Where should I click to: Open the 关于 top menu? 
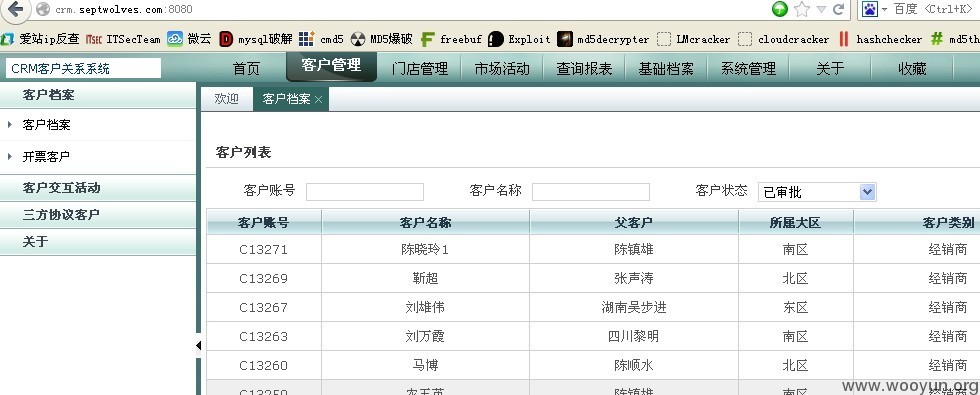pyautogui.click(x=830, y=68)
